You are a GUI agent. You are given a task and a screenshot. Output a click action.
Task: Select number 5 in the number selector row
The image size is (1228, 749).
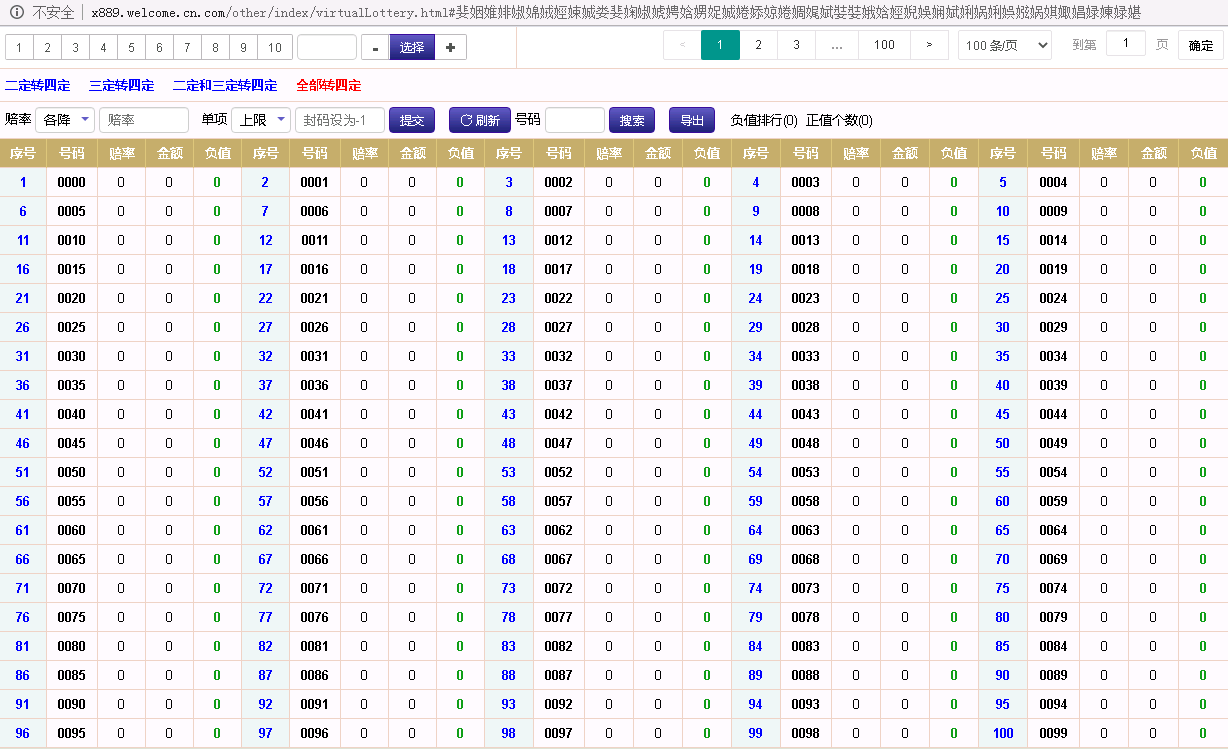point(132,46)
